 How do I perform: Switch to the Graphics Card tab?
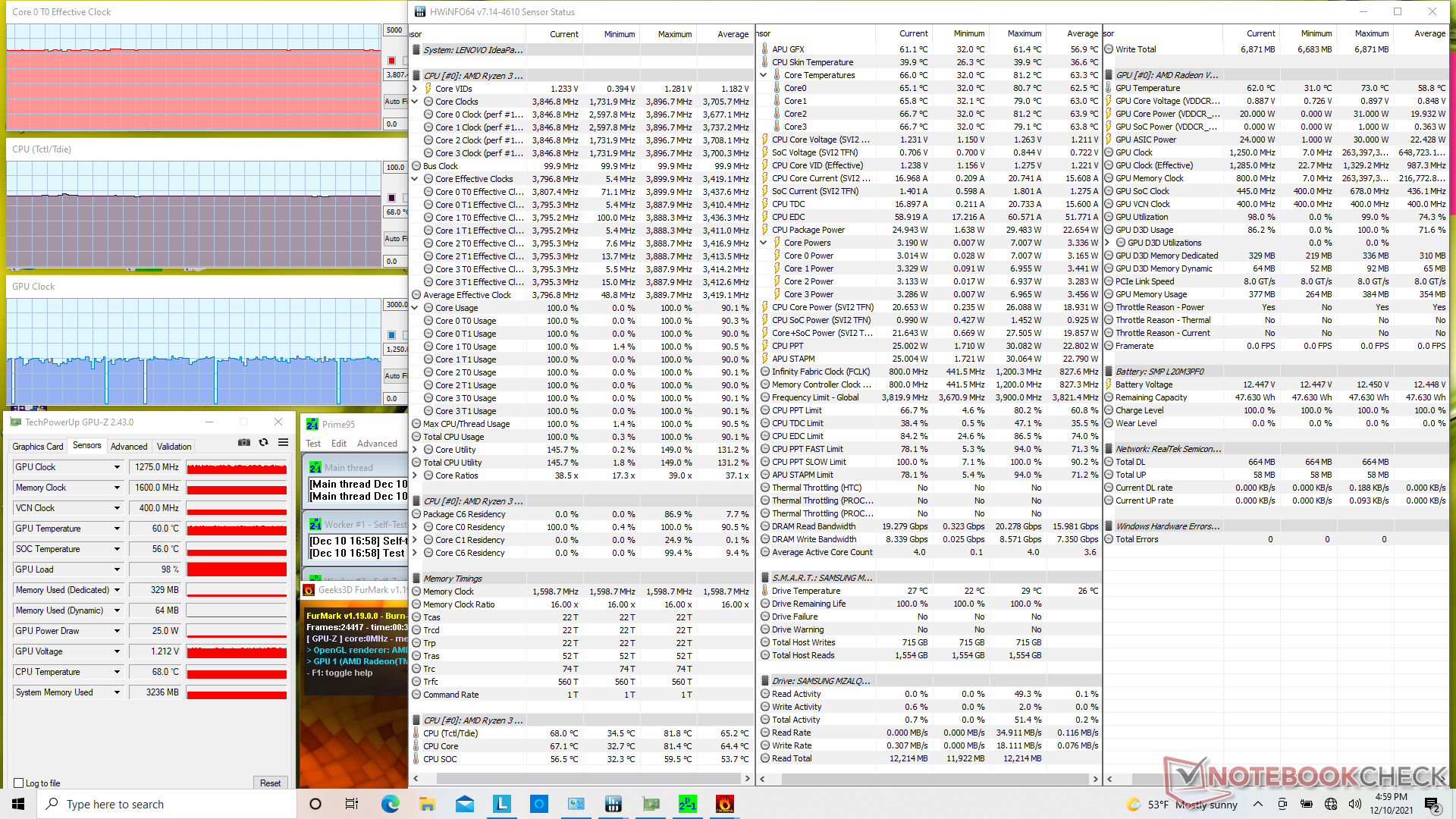tap(38, 447)
